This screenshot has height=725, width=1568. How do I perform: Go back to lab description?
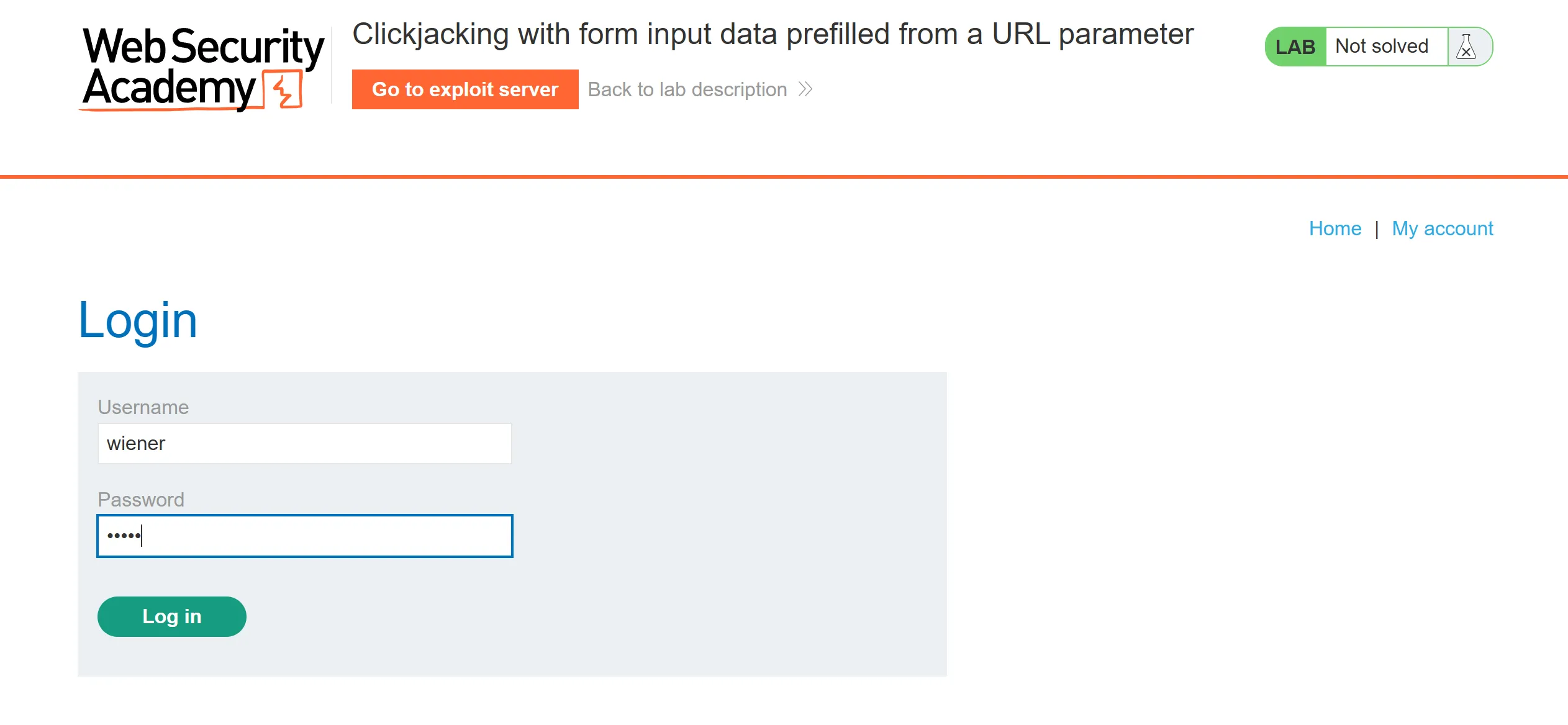[x=687, y=89]
